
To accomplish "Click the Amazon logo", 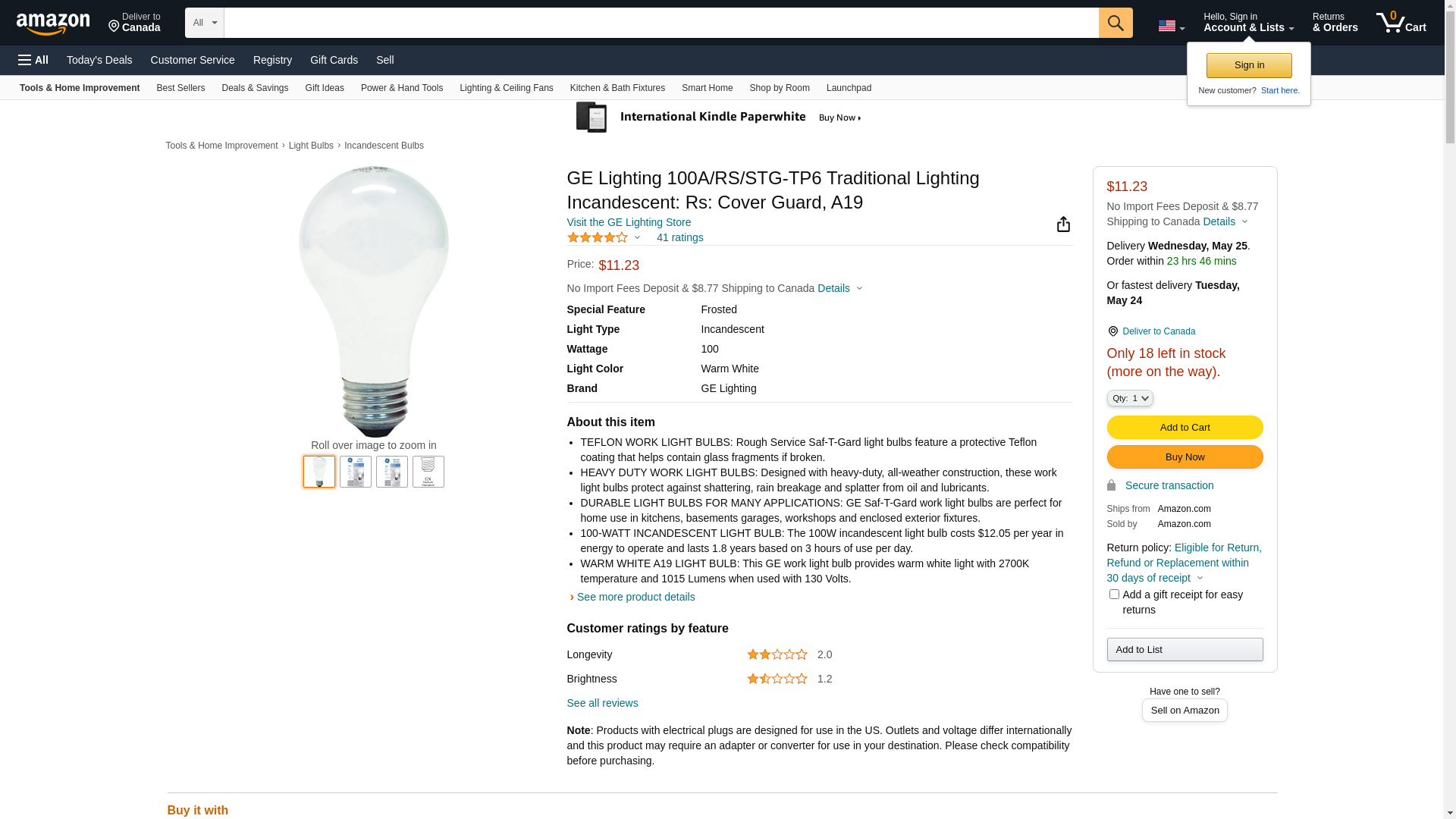I will pos(53,24).
